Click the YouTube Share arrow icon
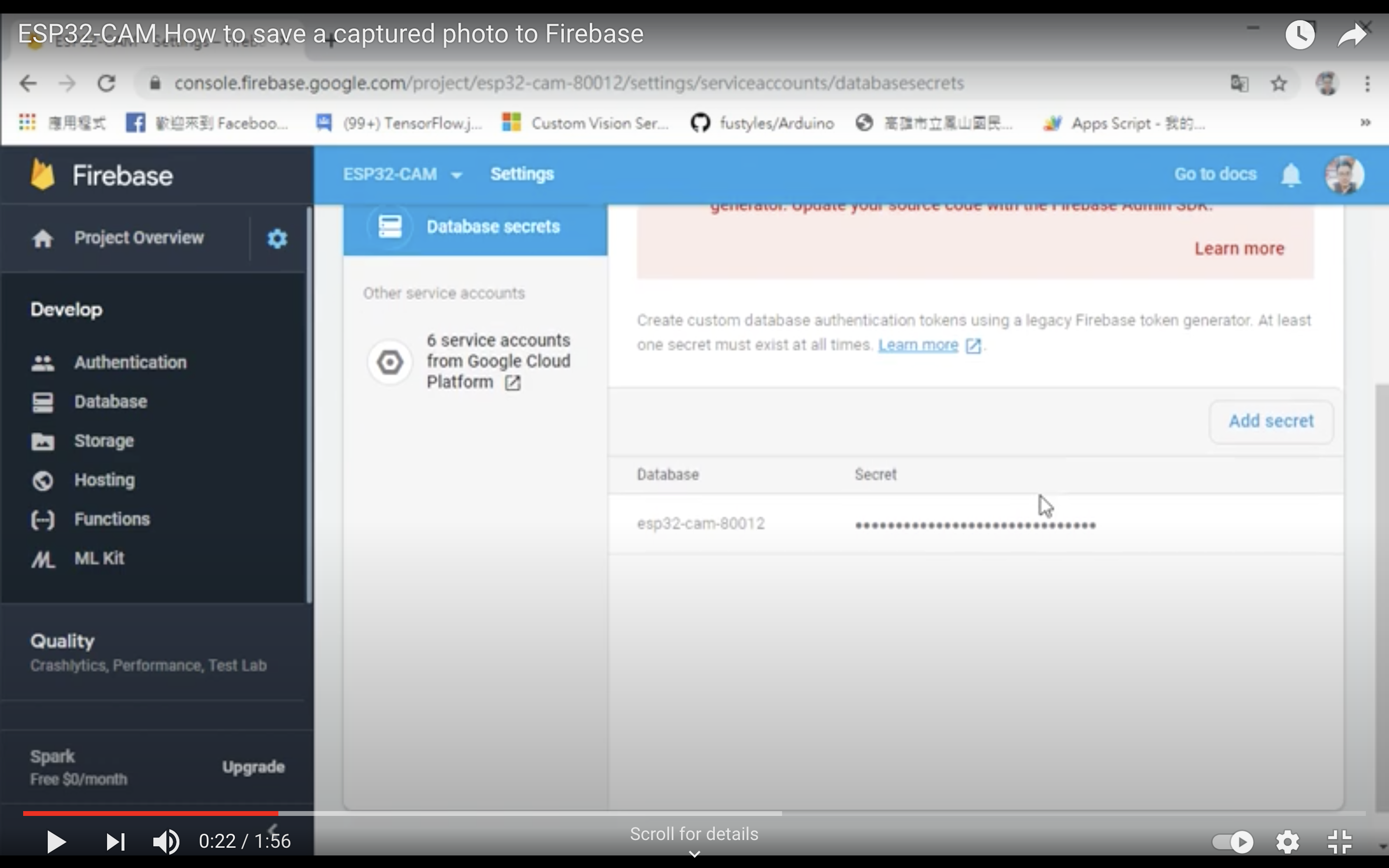 (1352, 35)
